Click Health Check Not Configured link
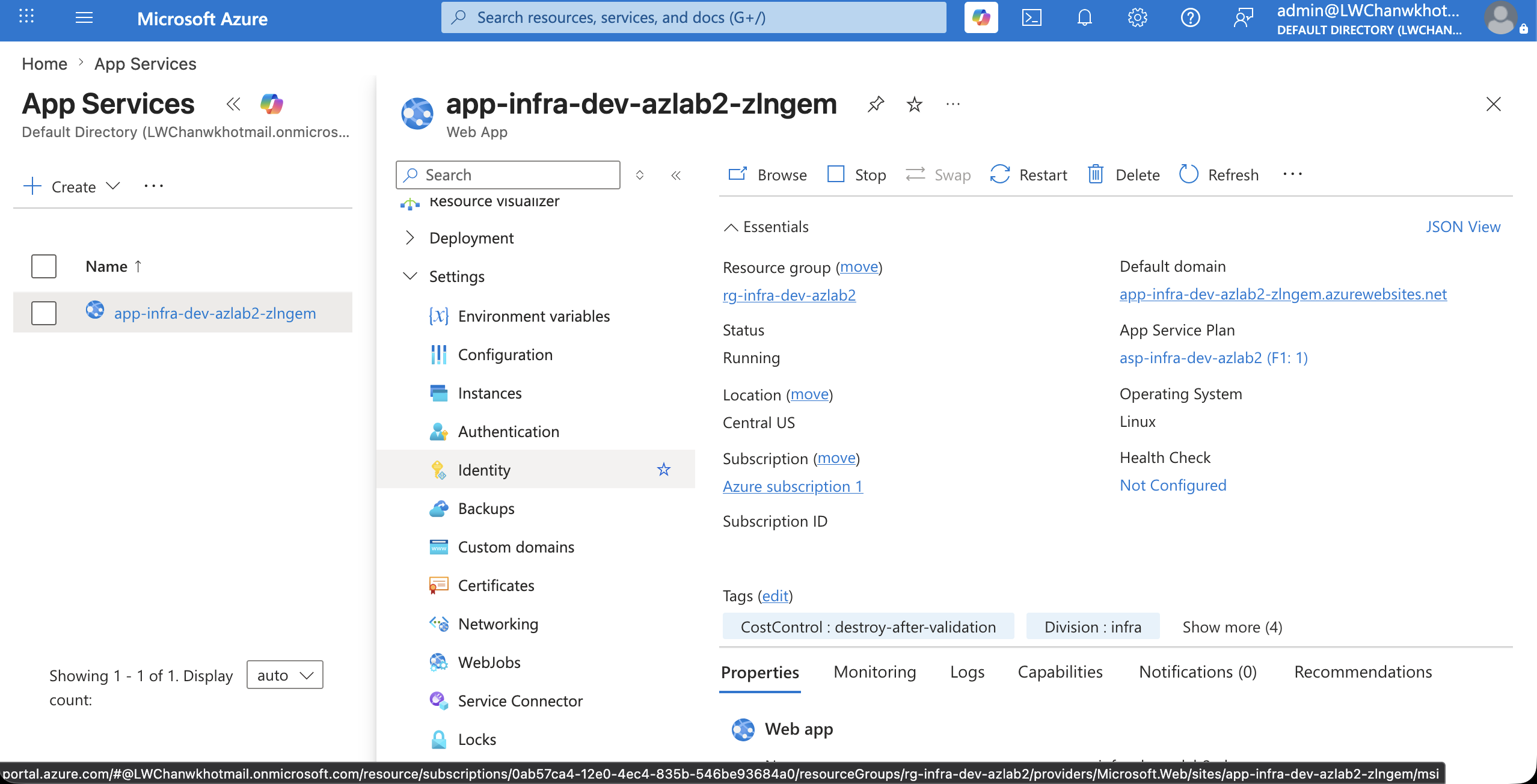The image size is (1537, 784). click(x=1173, y=485)
